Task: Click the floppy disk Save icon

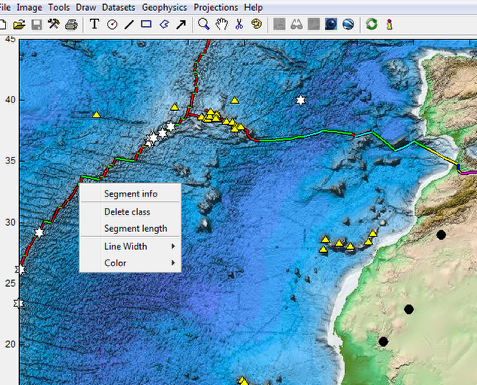Action: (37, 24)
